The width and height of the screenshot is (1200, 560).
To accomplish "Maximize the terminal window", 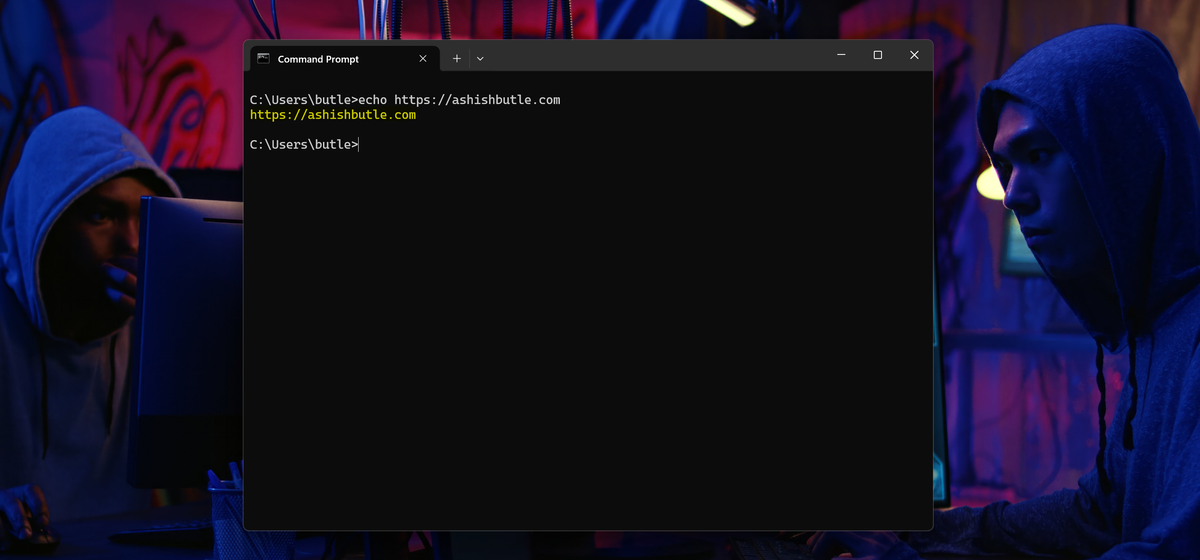I will (x=878, y=55).
